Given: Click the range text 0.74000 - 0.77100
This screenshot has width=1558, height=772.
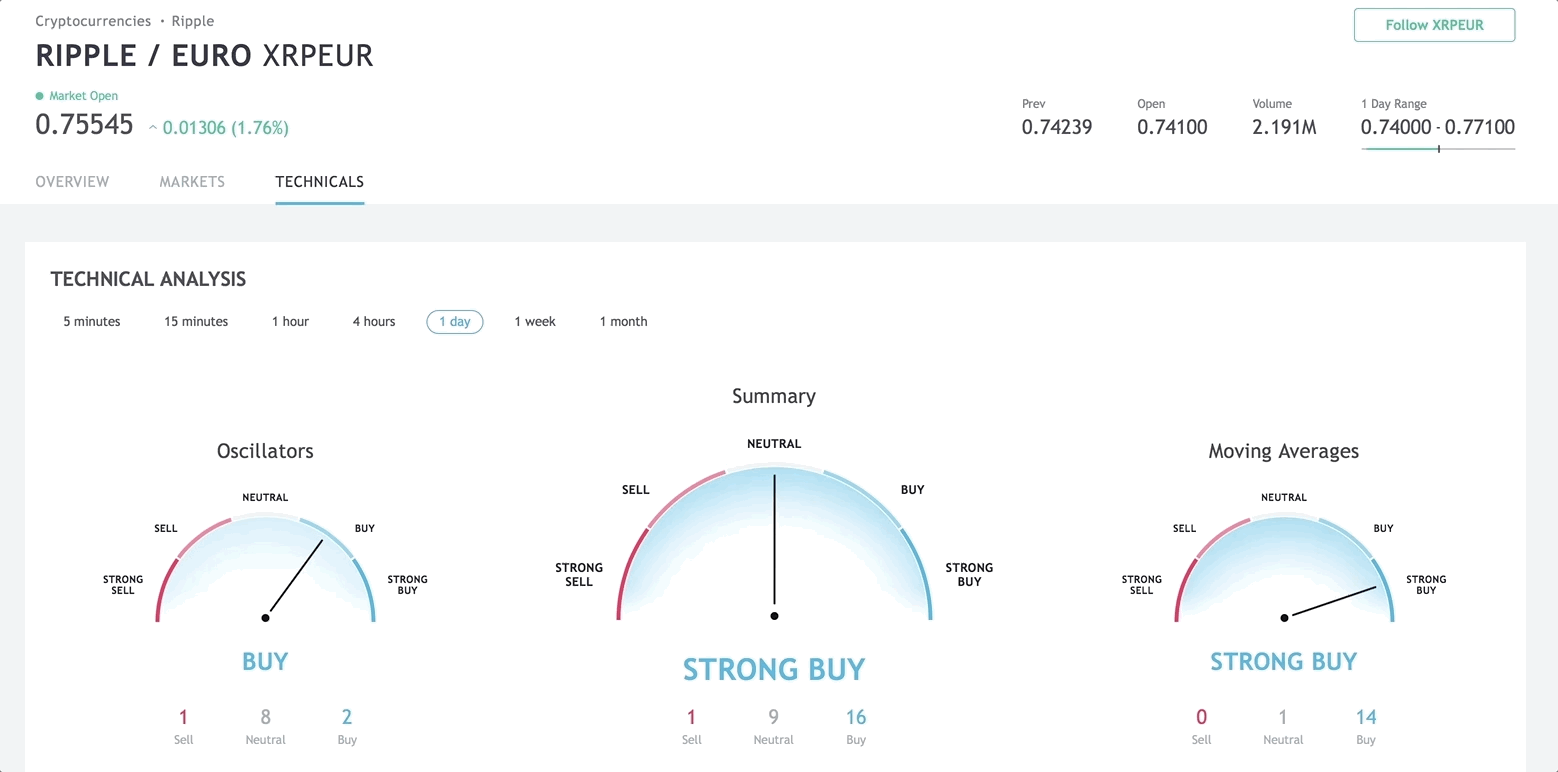Looking at the screenshot, I should (1438, 127).
